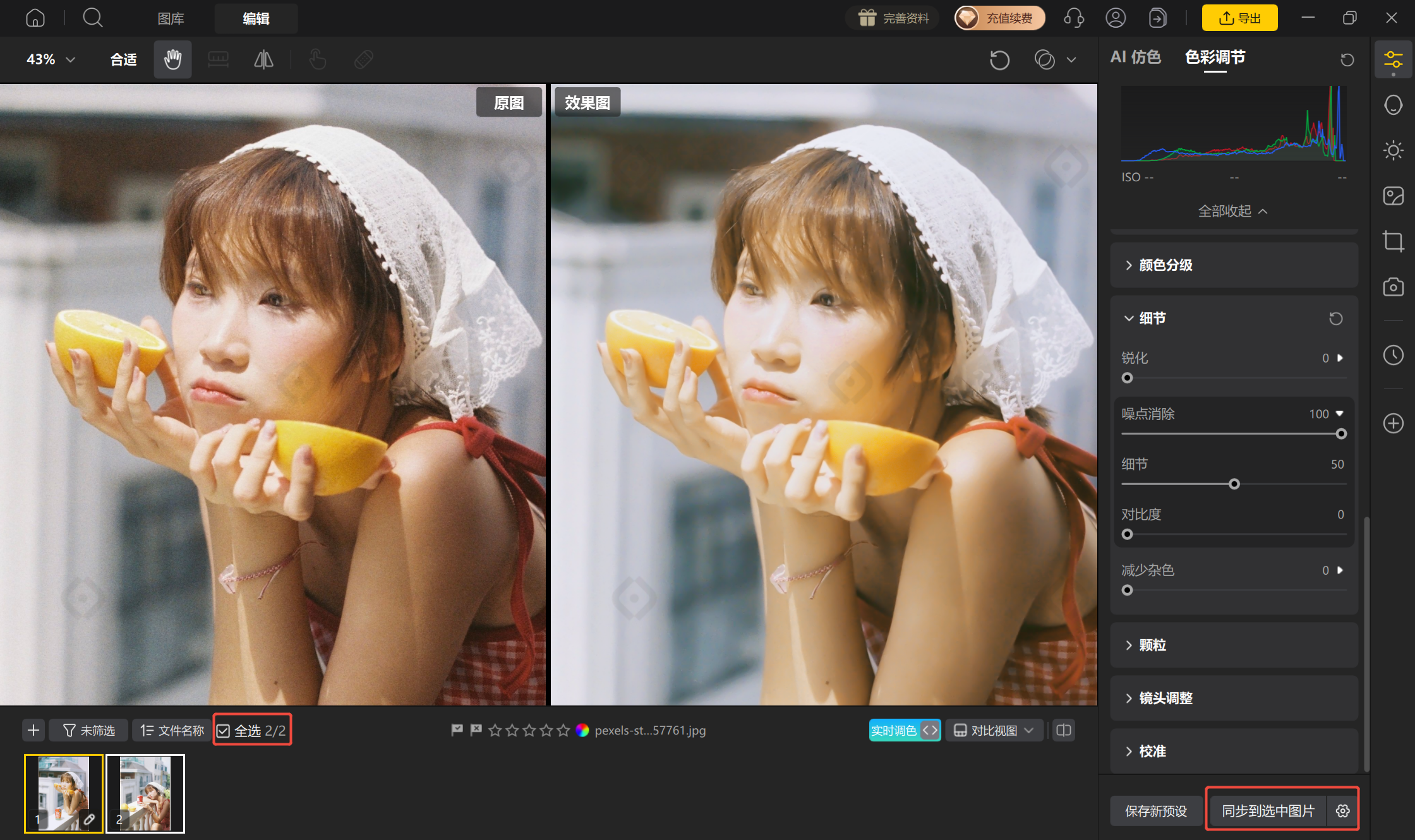1415x840 pixels.
Task: Click the 导出 export button
Action: pyautogui.click(x=1239, y=18)
